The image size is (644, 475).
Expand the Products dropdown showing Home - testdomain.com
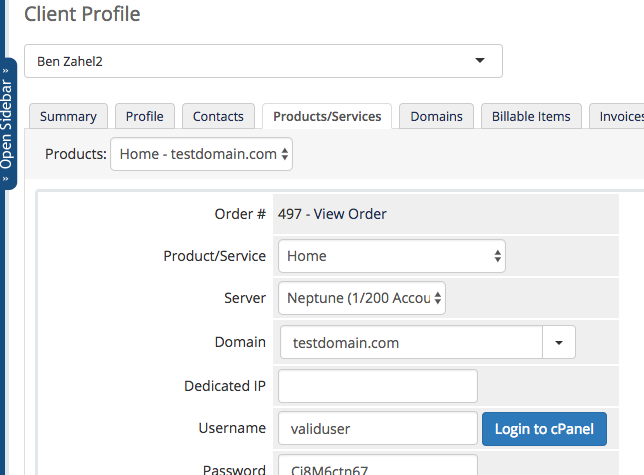(201, 154)
